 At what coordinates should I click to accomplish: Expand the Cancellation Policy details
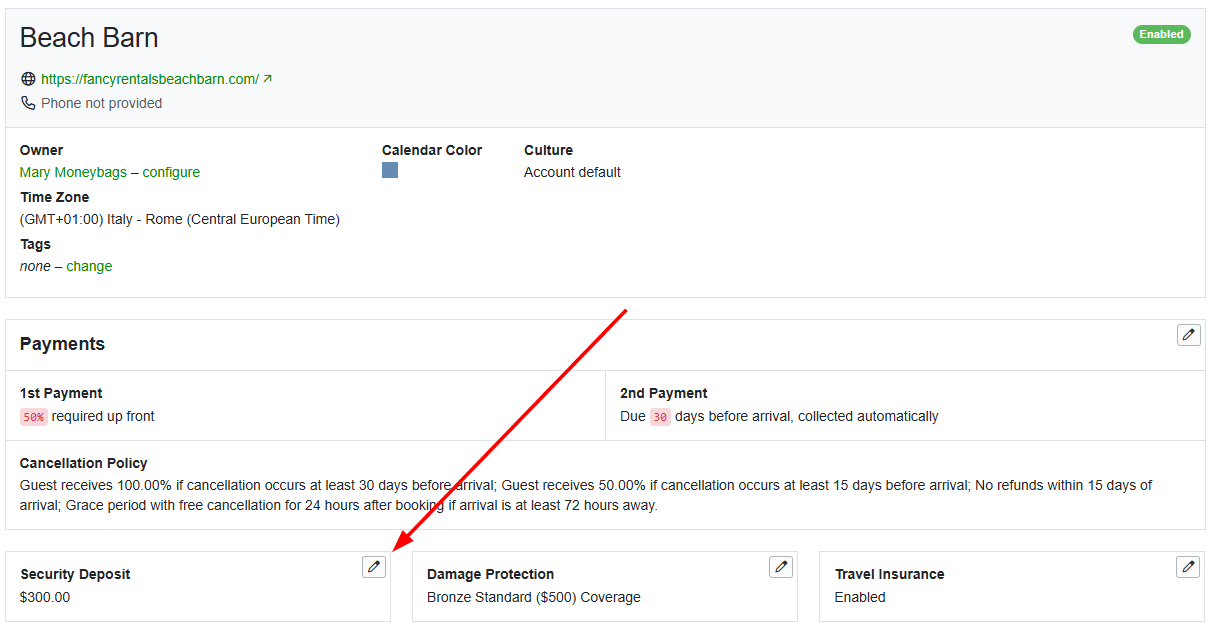tap(84, 462)
